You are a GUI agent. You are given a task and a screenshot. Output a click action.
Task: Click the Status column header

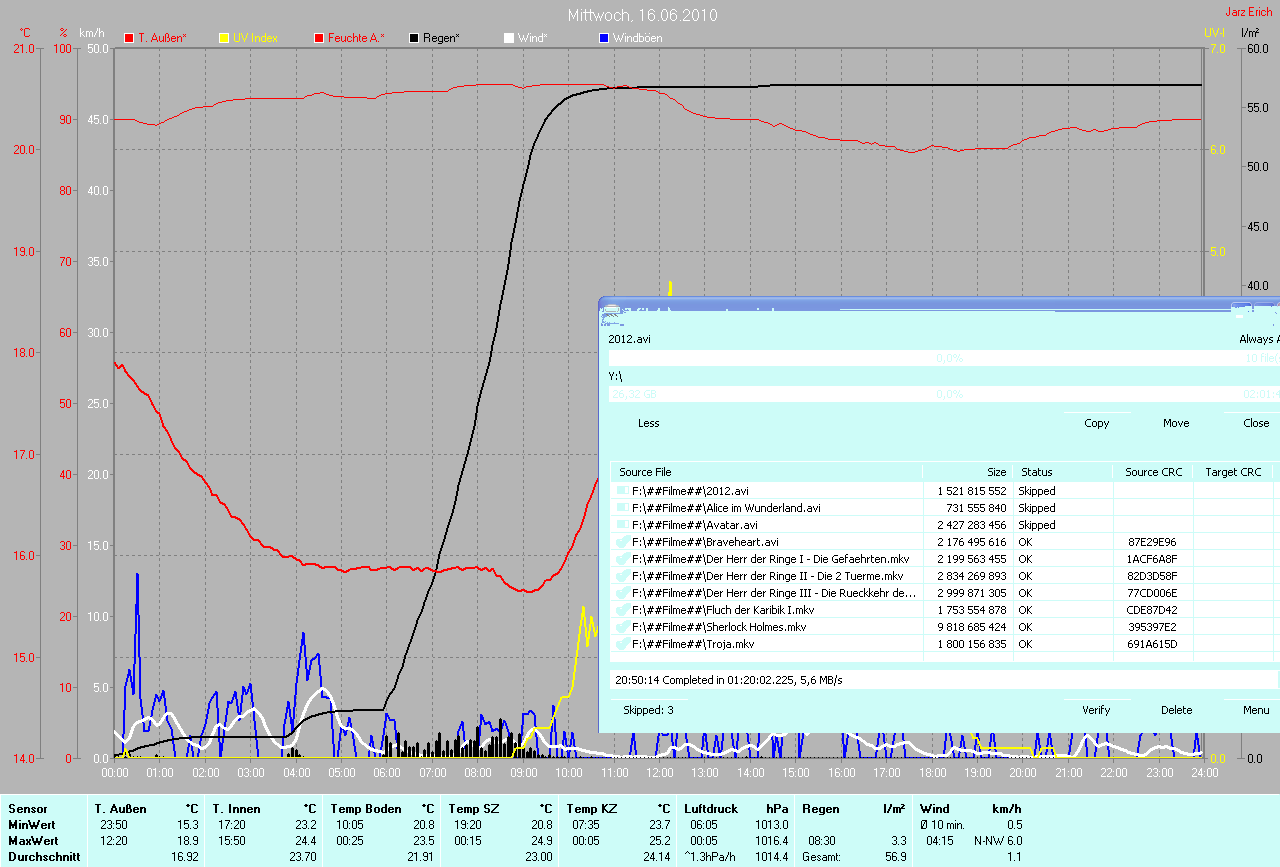coord(1035,472)
